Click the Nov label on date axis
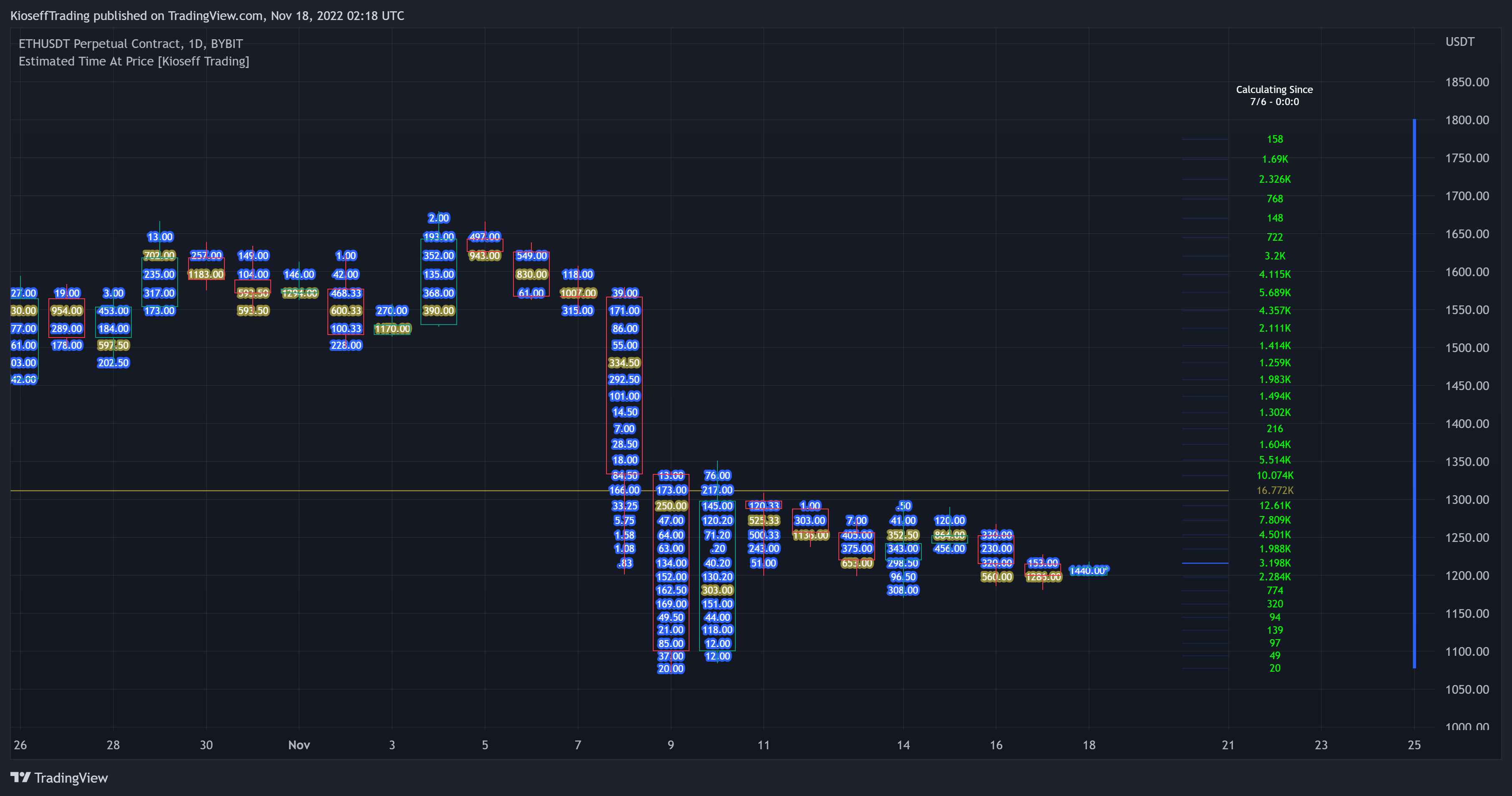 (x=299, y=745)
